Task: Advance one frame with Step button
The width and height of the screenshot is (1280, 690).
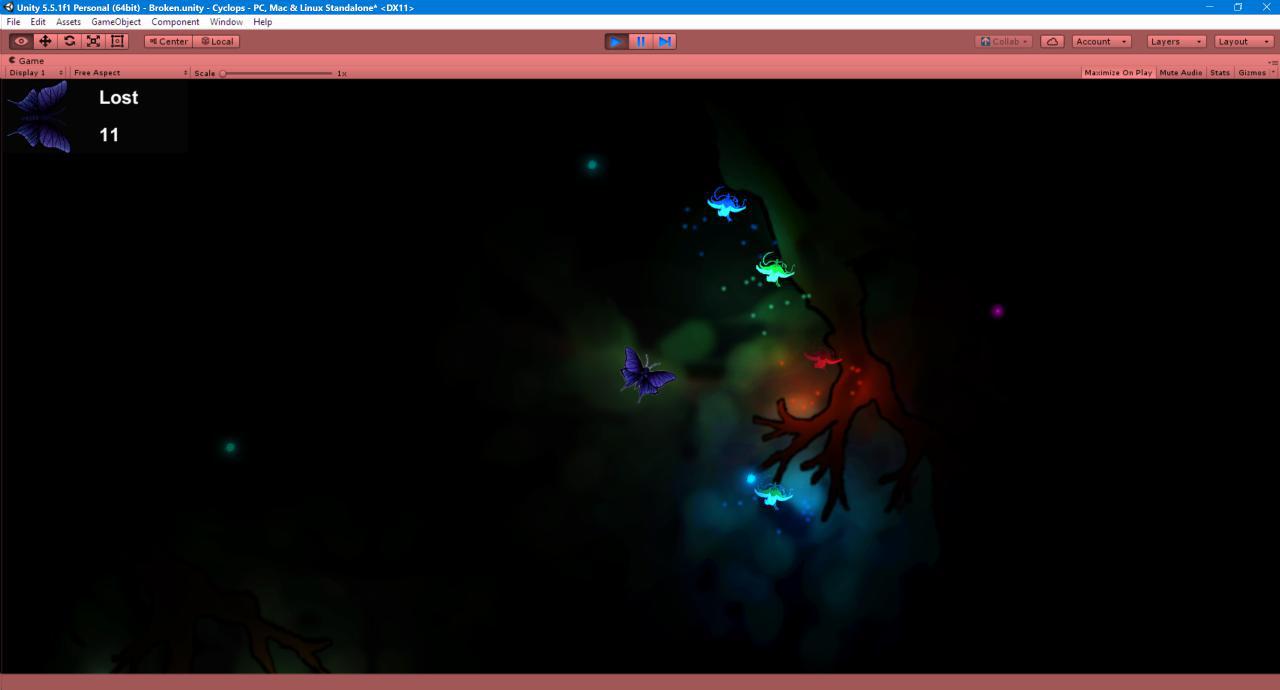Action: [x=664, y=41]
